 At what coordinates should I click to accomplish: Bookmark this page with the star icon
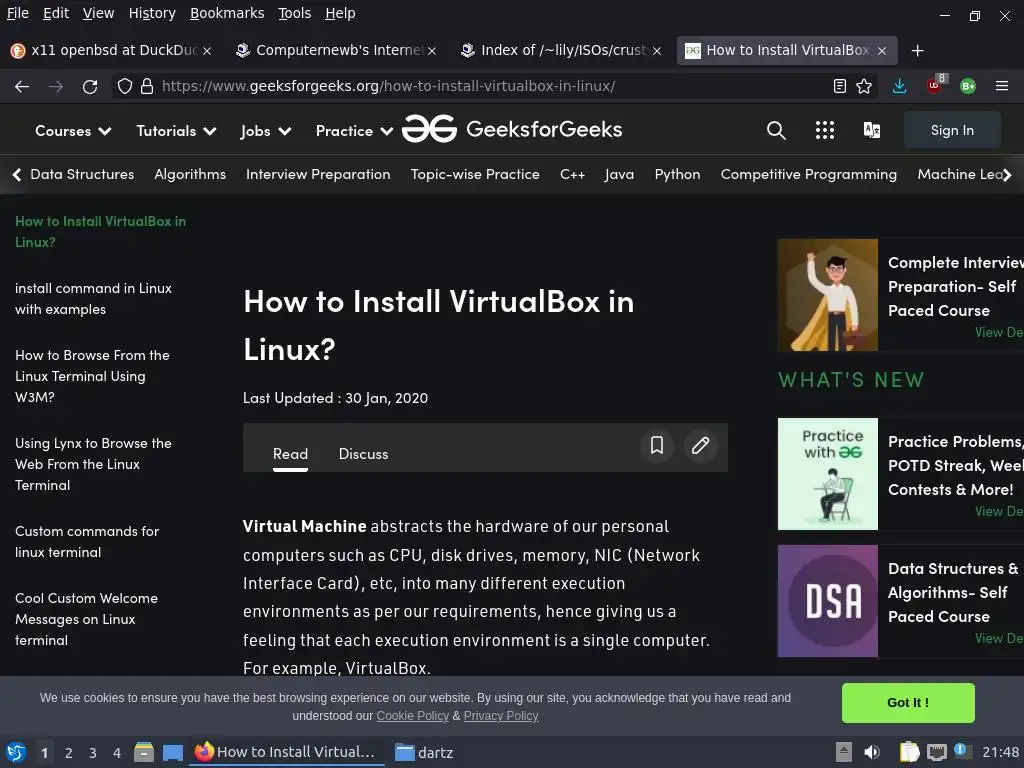point(864,86)
